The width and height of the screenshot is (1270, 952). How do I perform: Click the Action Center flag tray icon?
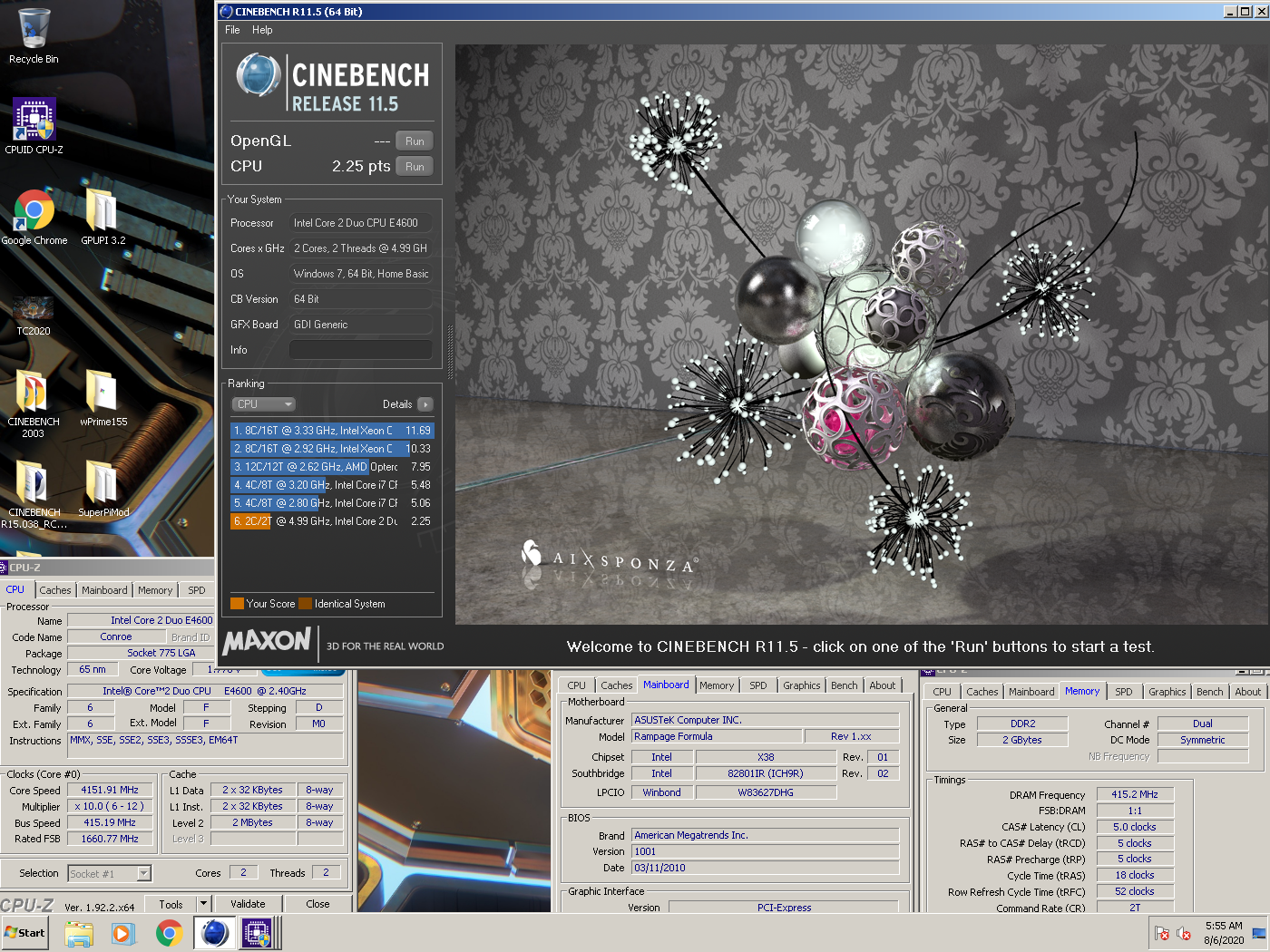(1162, 933)
